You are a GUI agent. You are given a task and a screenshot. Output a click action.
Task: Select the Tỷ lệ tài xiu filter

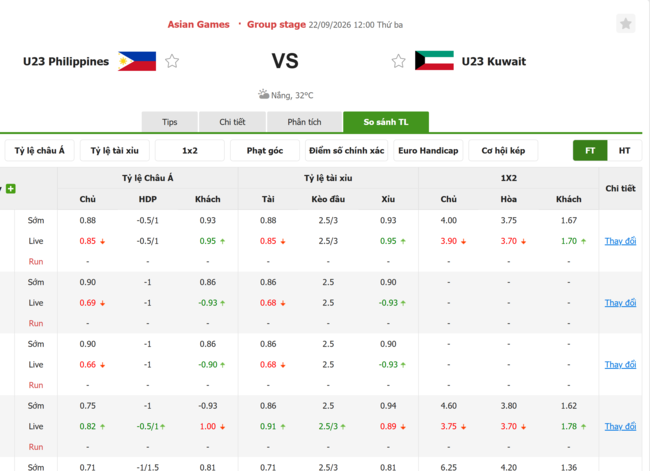114,151
